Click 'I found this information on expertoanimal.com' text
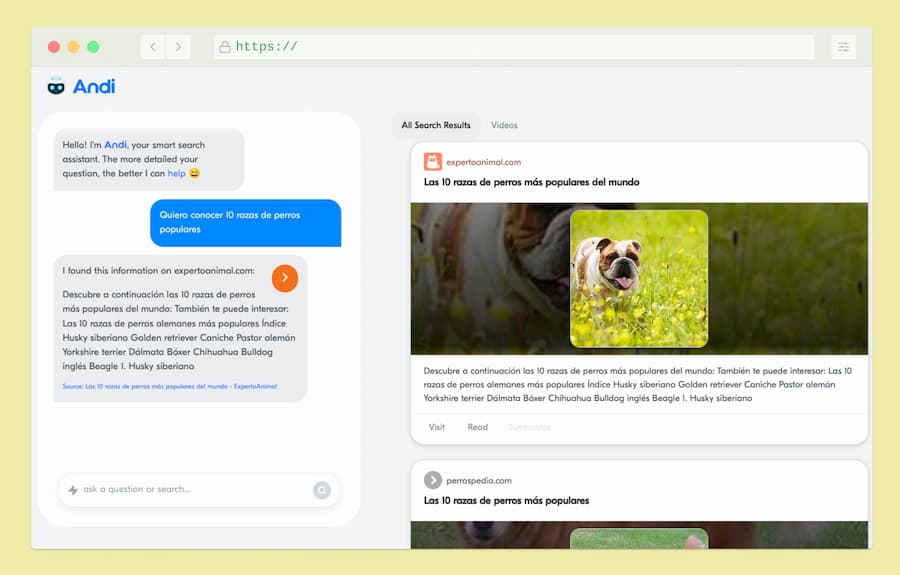 pyautogui.click(x=158, y=270)
